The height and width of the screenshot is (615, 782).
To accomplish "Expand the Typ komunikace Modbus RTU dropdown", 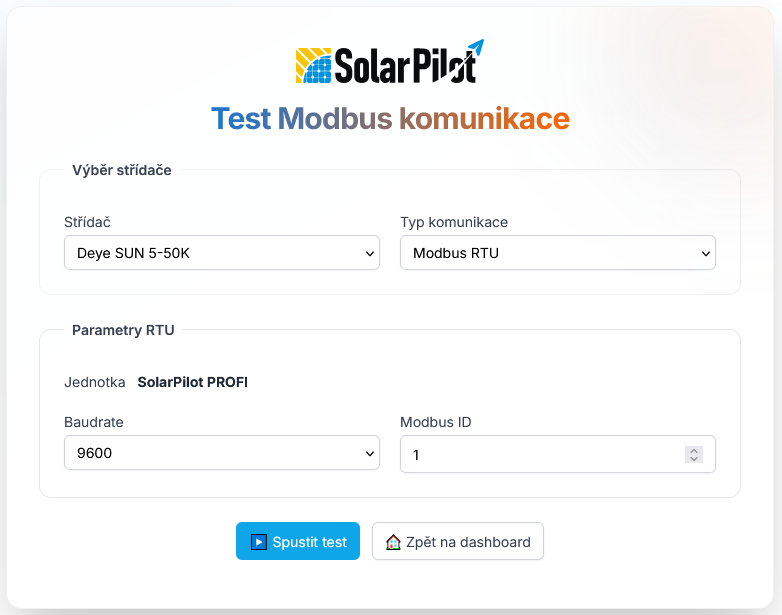I will coord(557,253).
